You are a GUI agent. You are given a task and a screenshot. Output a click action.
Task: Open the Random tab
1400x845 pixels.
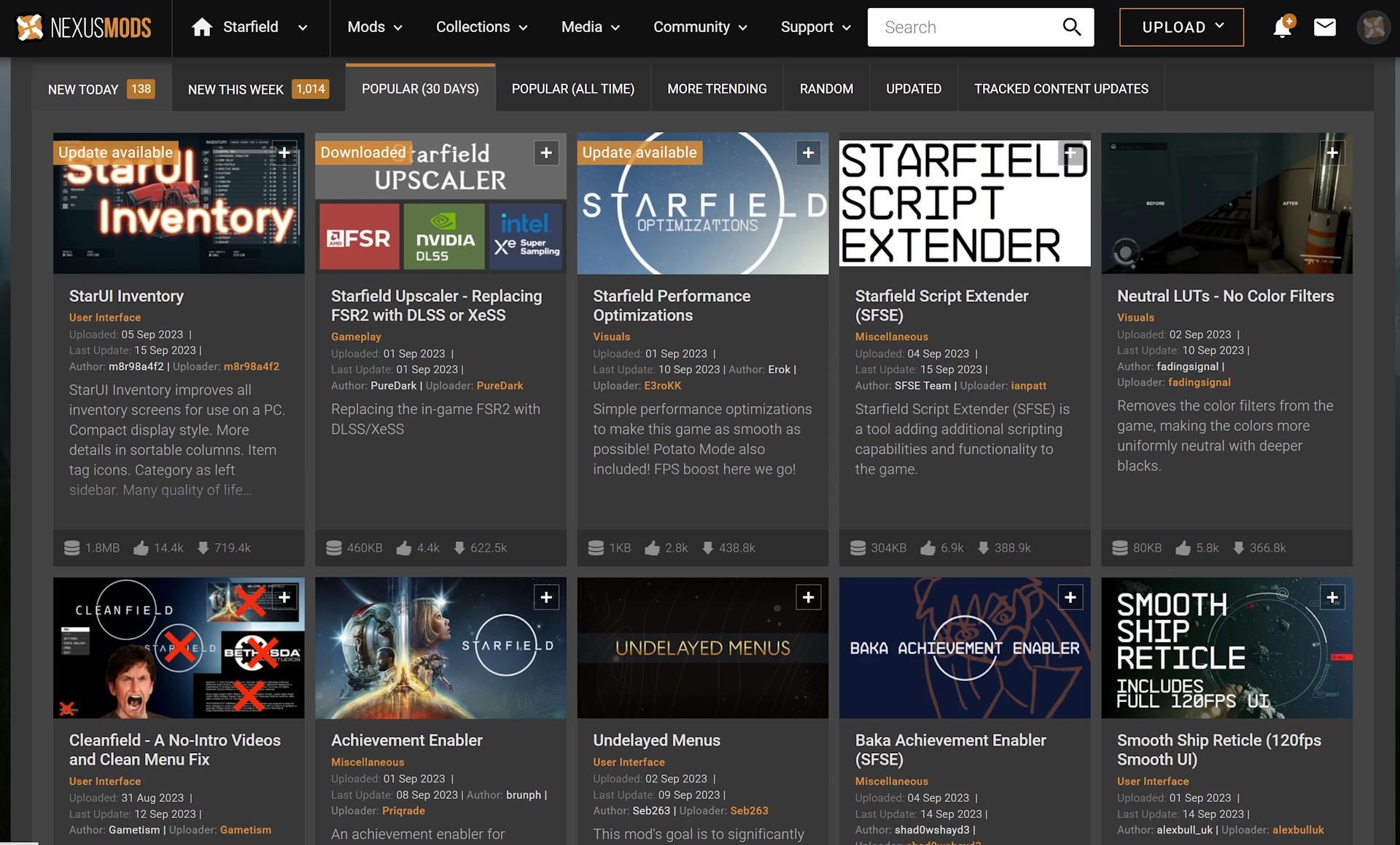(x=826, y=89)
